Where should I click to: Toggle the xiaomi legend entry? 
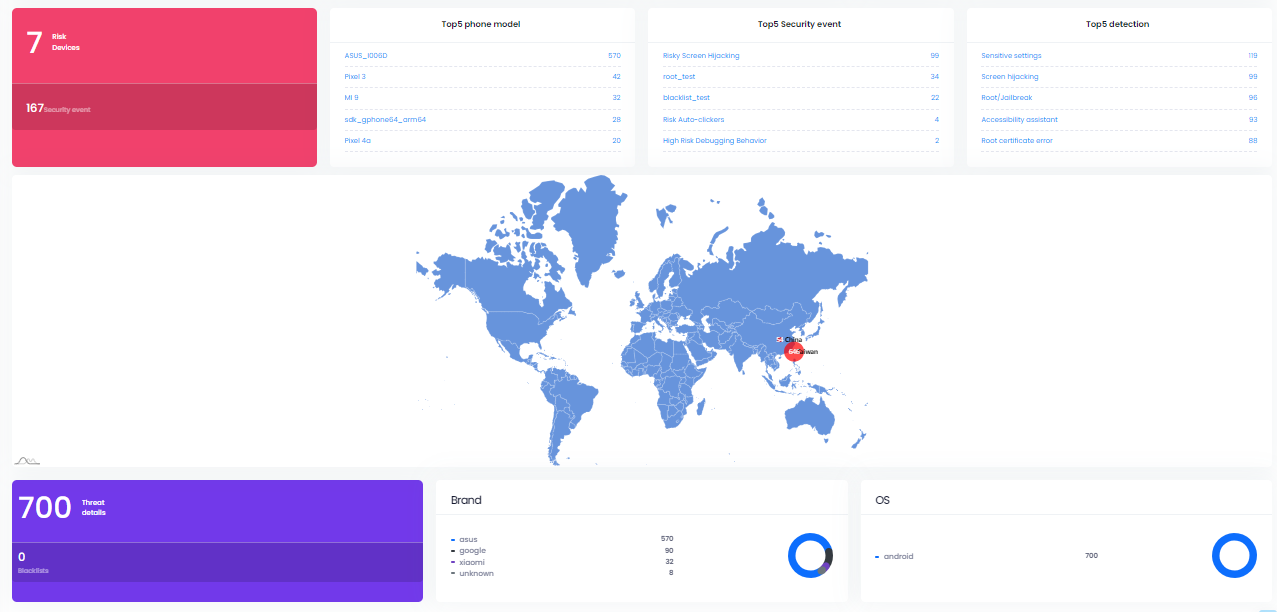pyautogui.click(x=471, y=562)
